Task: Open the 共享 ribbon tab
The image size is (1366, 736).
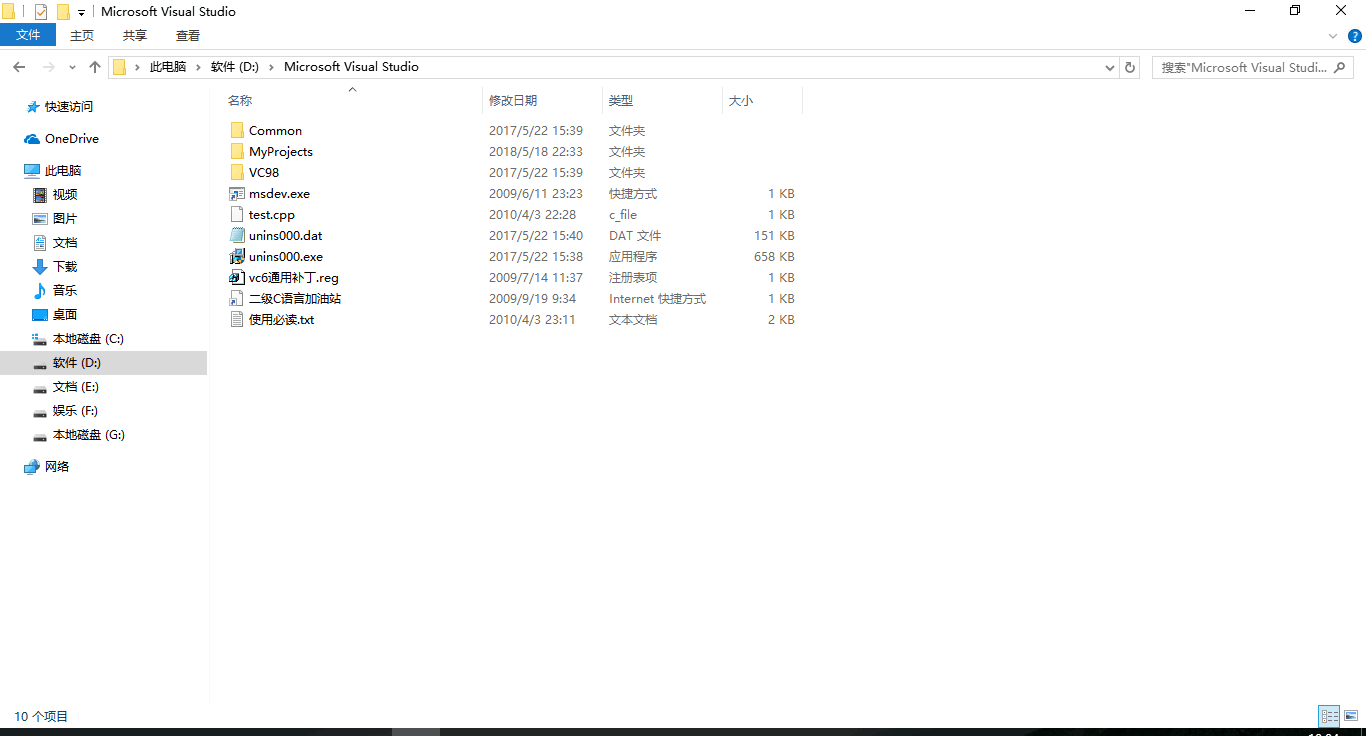Action: pyautogui.click(x=135, y=35)
